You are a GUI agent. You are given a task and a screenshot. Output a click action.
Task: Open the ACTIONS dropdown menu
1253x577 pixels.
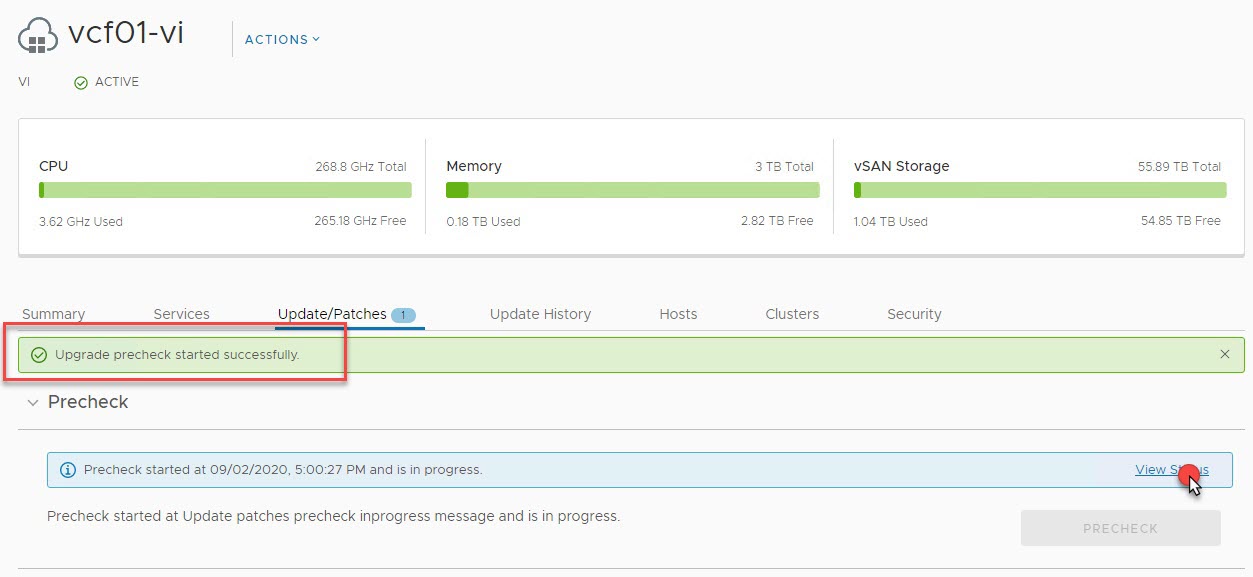tap(282, 39)
